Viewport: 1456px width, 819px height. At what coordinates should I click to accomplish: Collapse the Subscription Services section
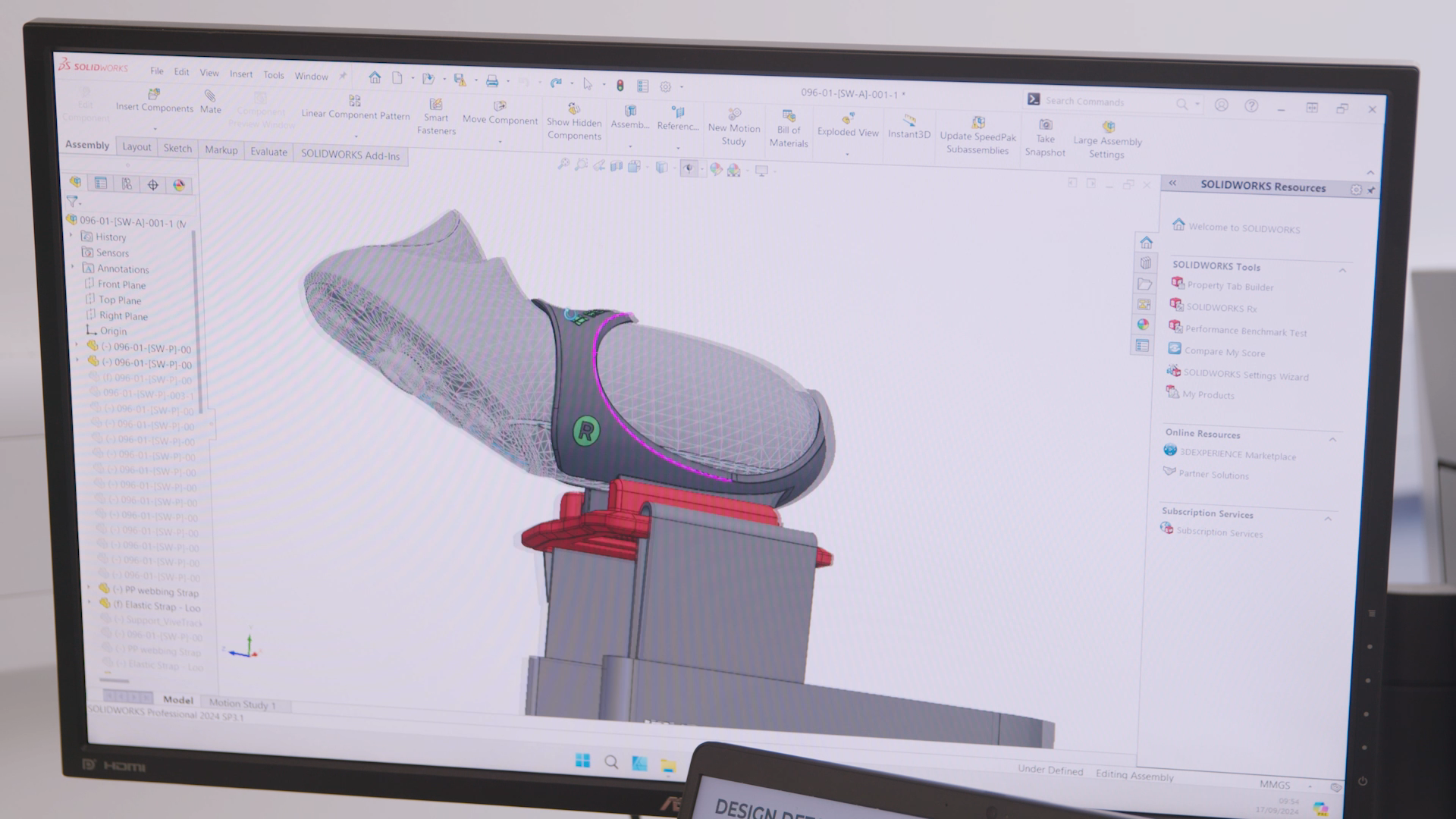point(1328,519)
